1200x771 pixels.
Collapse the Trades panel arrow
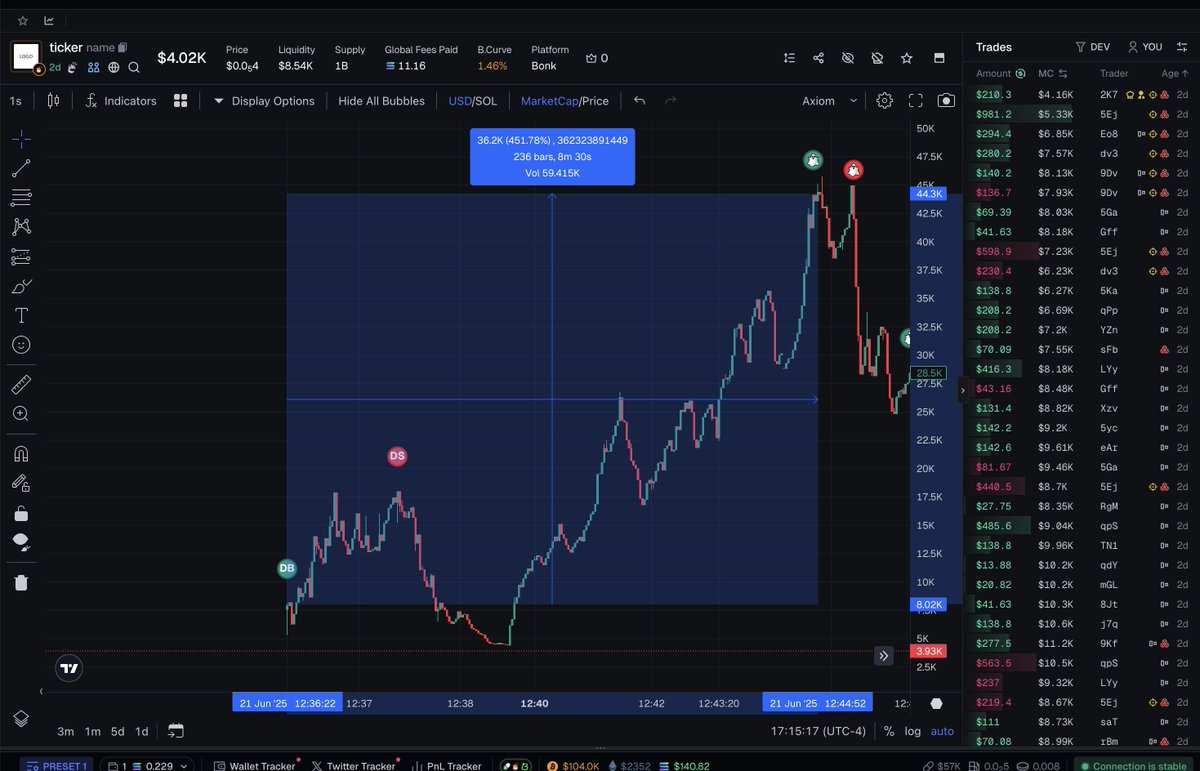click(963, 389)
